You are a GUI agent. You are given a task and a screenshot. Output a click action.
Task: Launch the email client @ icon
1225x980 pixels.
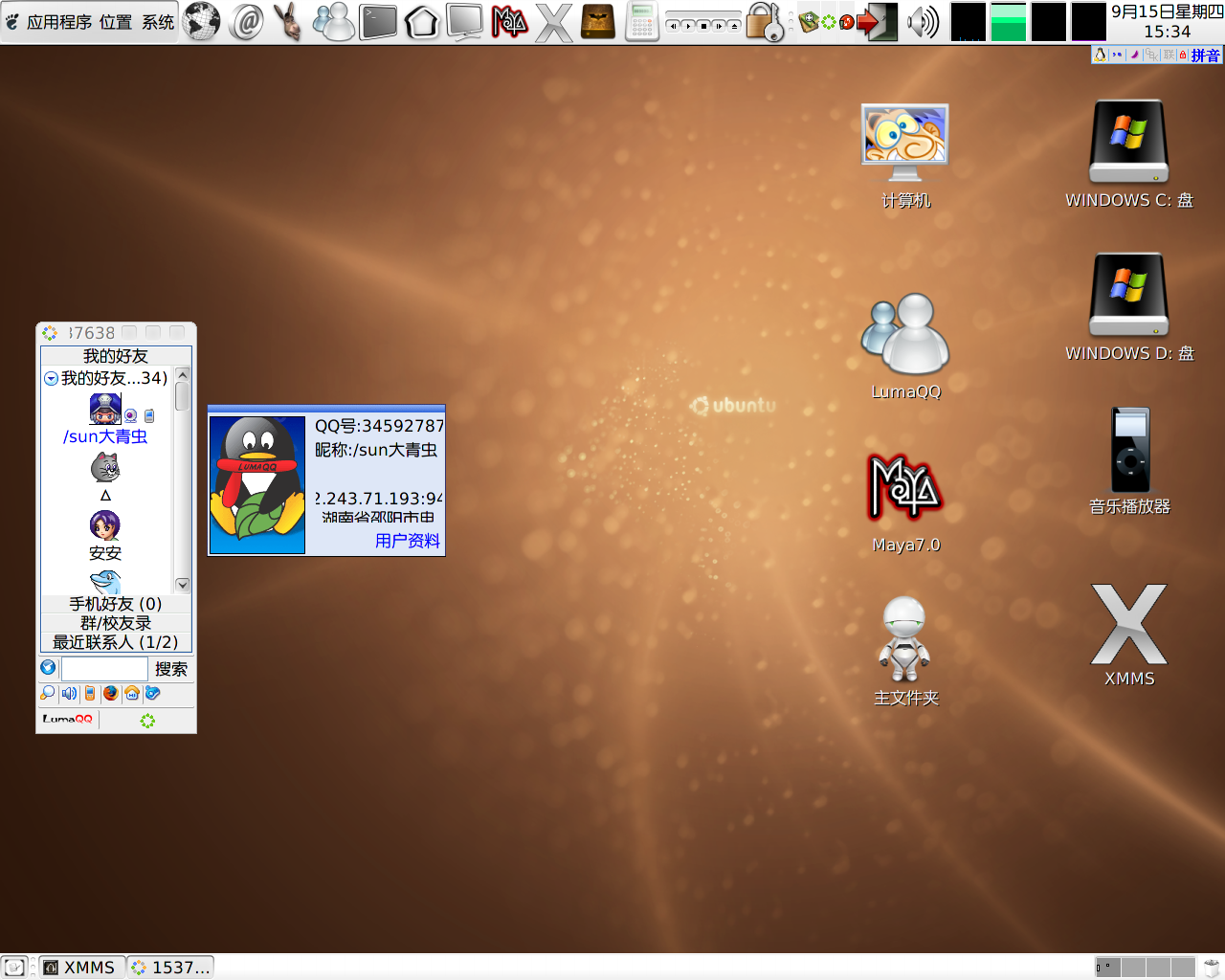(x=247, y=21)
